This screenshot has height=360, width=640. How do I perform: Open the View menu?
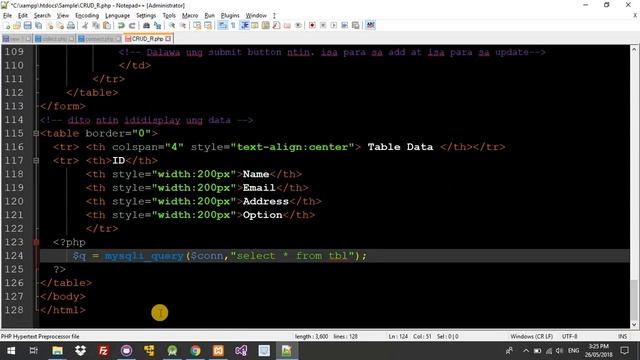click(62, 16)
